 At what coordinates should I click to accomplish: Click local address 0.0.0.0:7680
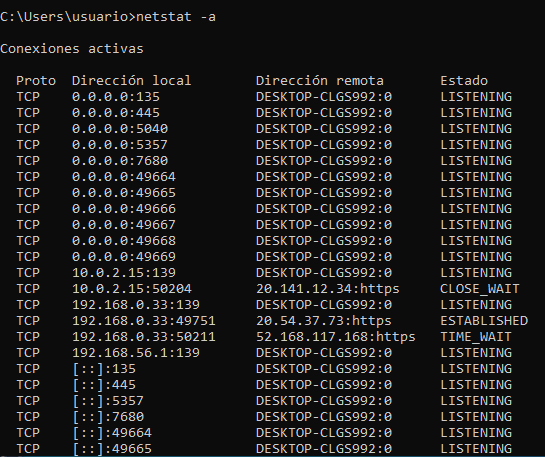(x=120, y=161)
